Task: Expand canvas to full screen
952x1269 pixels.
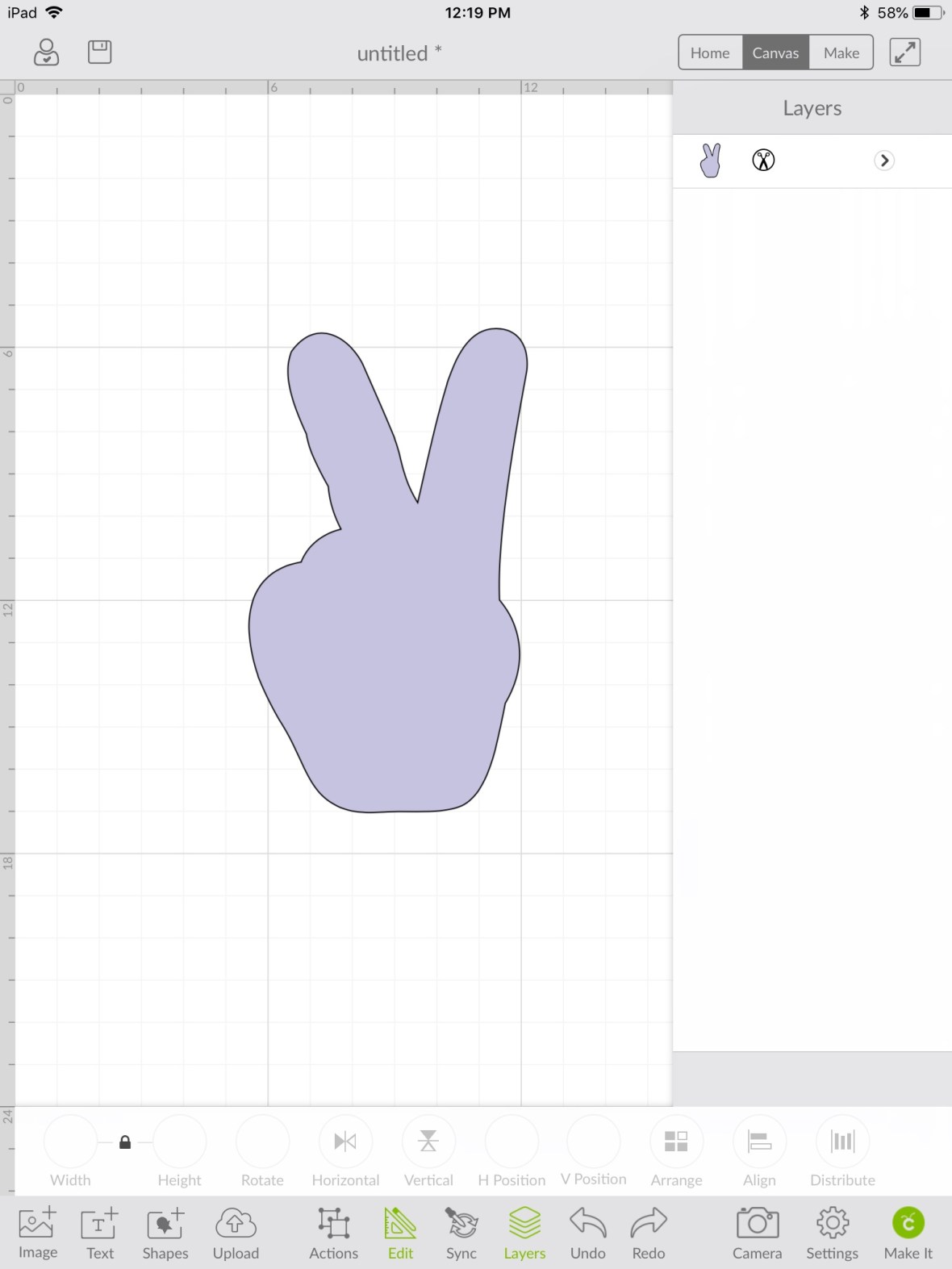Action: click(904, 52)
